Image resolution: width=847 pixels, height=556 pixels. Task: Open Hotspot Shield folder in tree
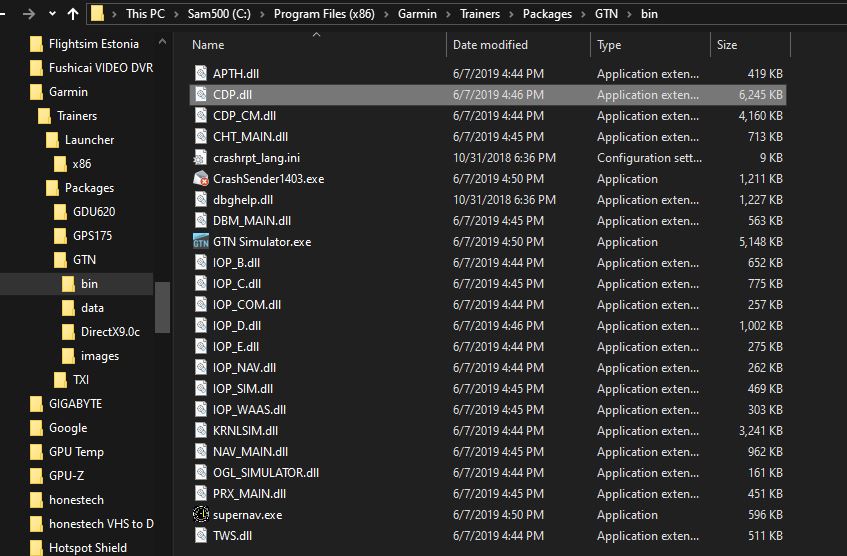click(x=88, y=547)
